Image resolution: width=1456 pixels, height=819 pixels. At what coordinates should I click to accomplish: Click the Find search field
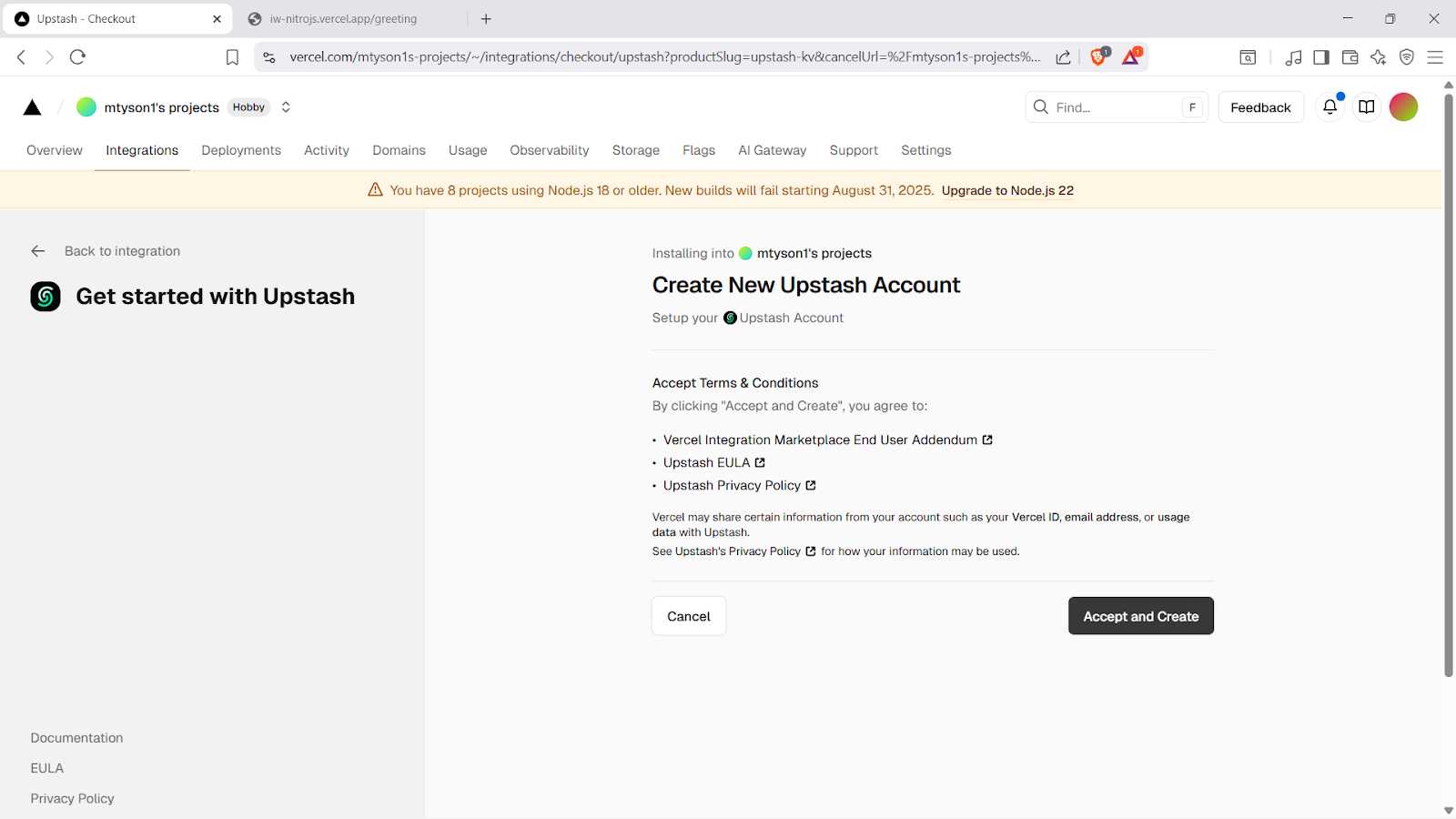[1115, 107]
